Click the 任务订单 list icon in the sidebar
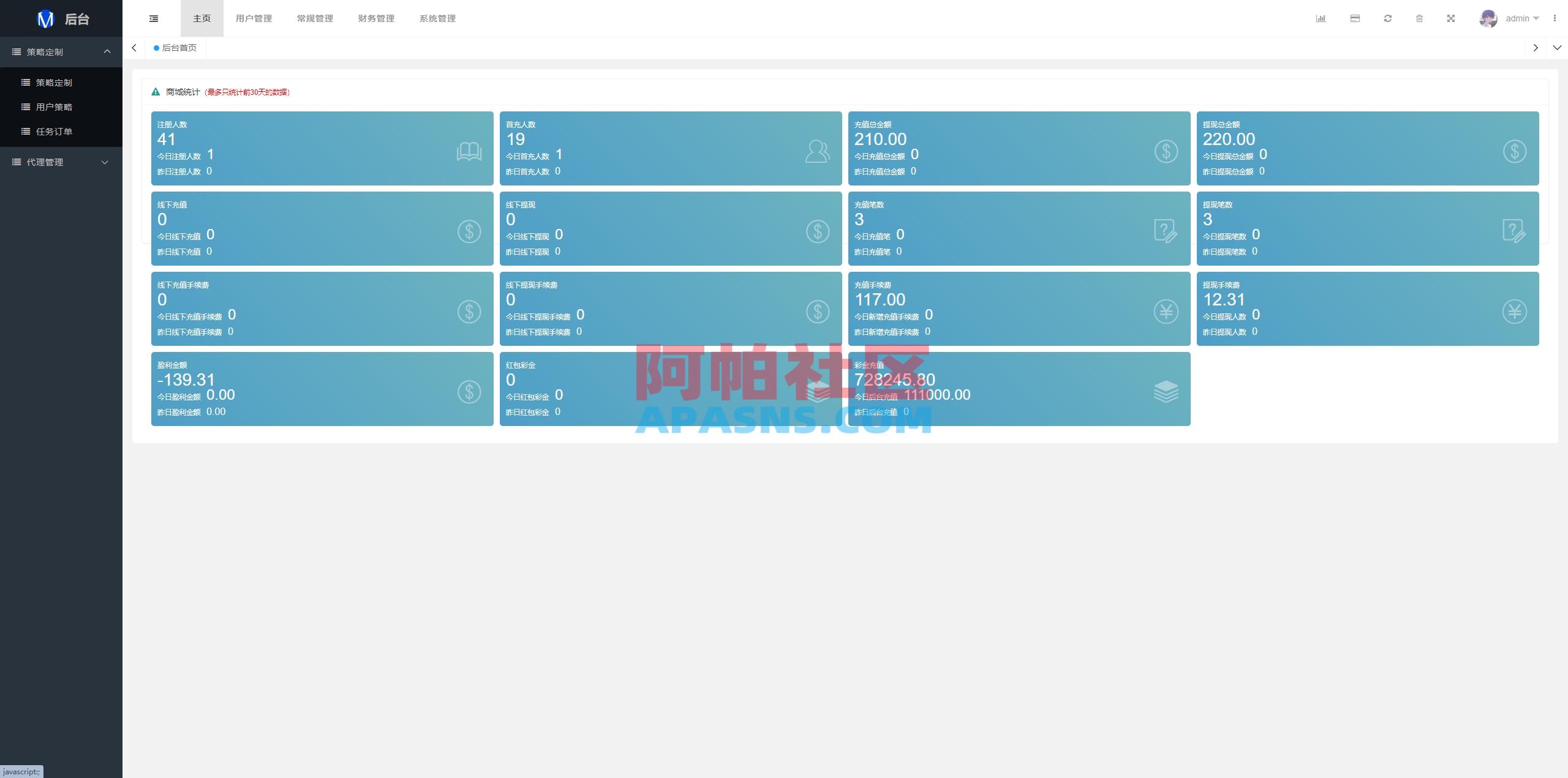Viewport: 1568px width, 778px height. pos(25,131)
